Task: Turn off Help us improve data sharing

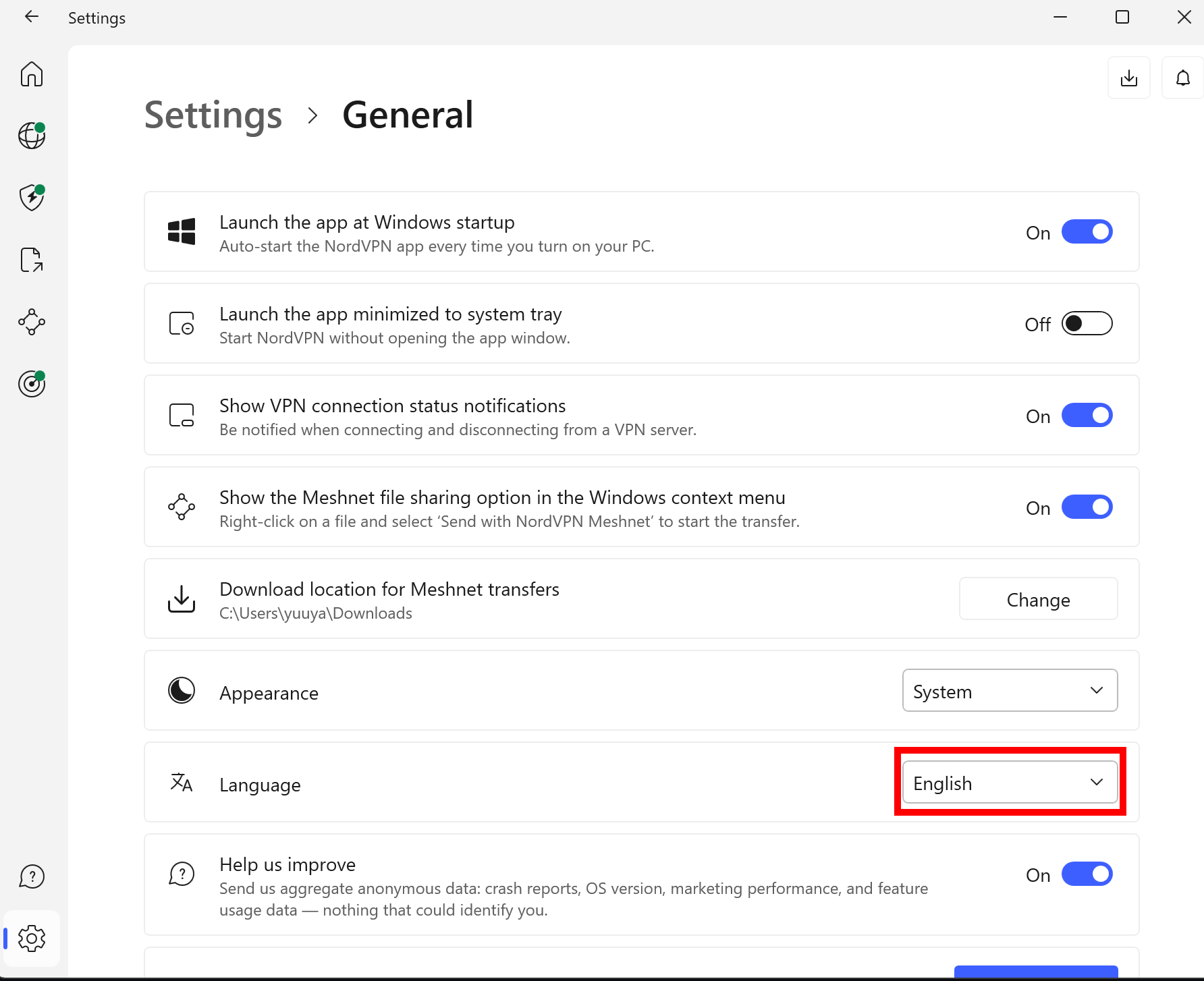Action: tap(1087, 874)
